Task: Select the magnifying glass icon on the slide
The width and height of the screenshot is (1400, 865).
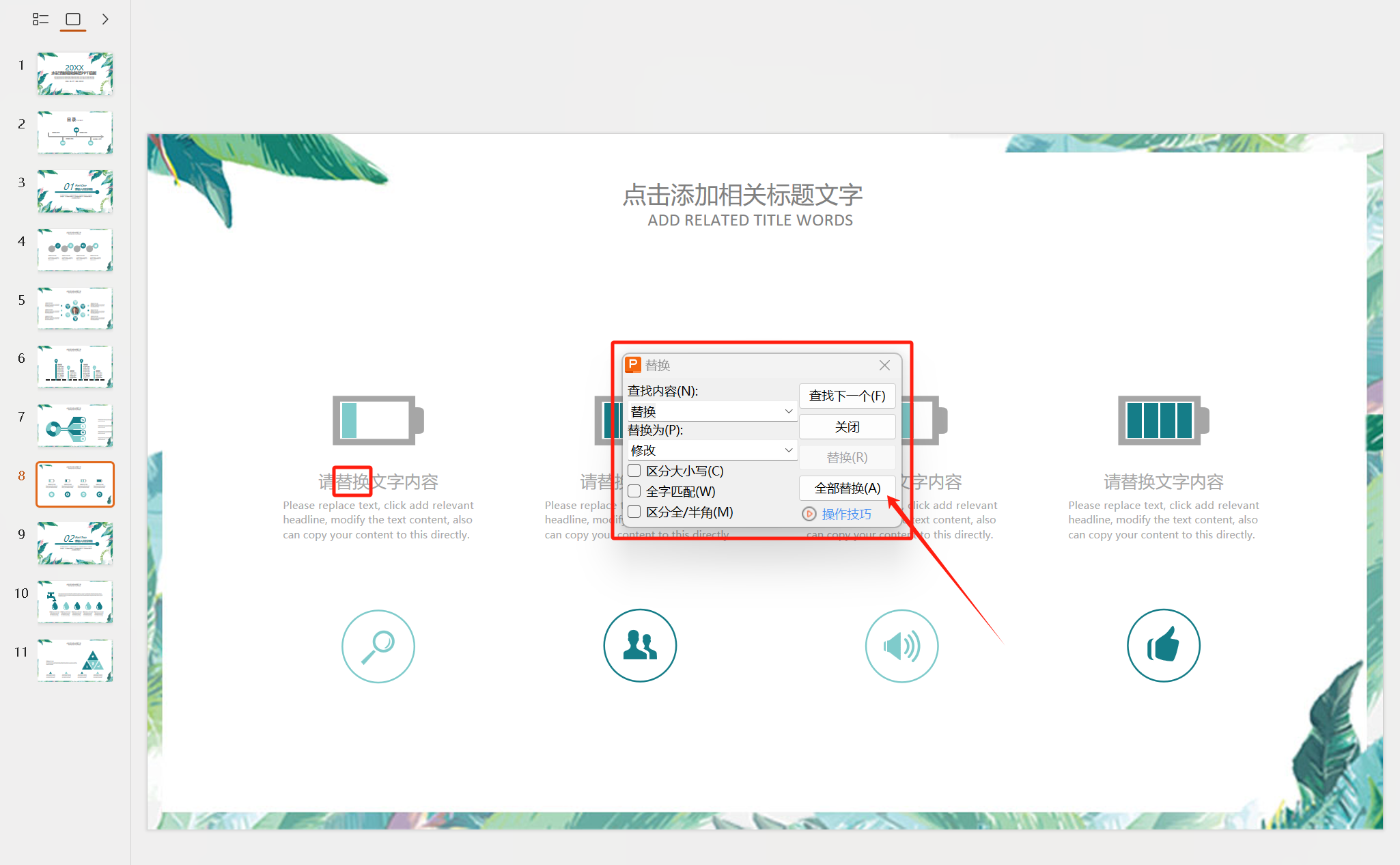Action: point(378,646)
